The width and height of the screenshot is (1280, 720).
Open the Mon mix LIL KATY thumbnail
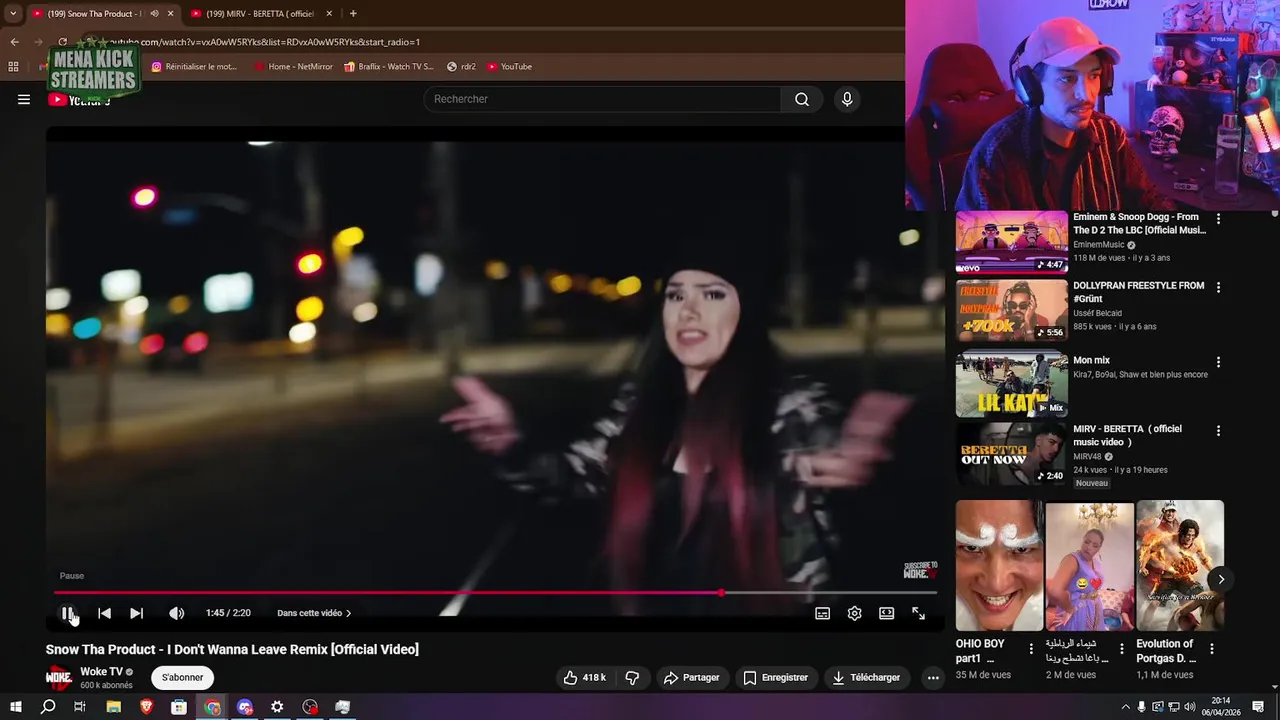[x=1011, y=385]
